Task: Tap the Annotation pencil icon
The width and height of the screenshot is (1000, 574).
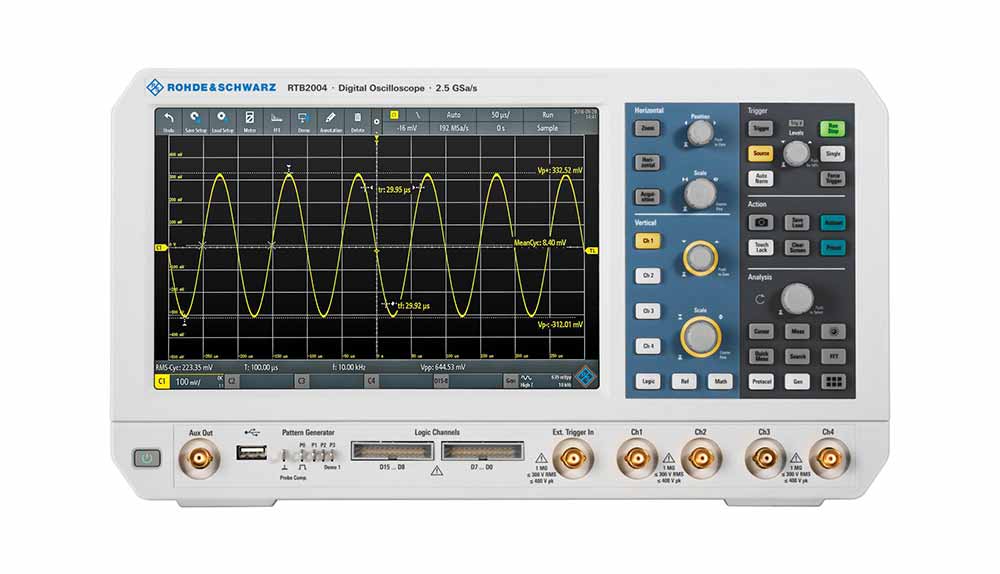Action: point(330,120)
